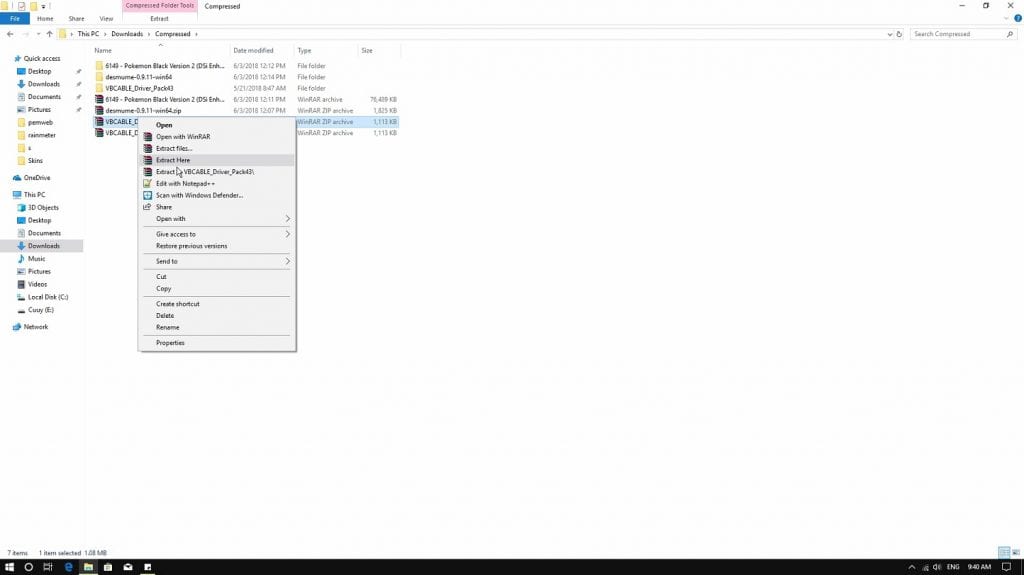Image resolution: width=1024 pixels, height=575 pixels.
Task: Open recent locations dropdown beside Forward arrow
Action: click(x=38, y=34)
